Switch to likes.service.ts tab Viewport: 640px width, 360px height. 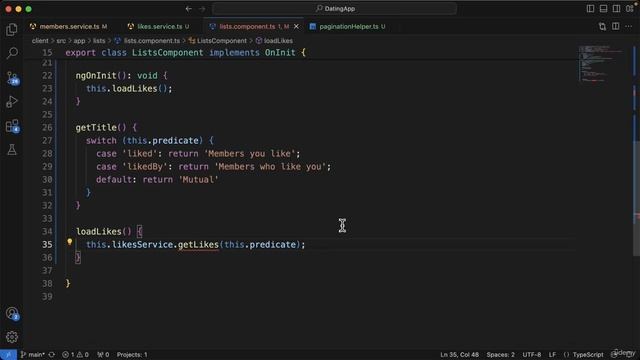(158, 27)
